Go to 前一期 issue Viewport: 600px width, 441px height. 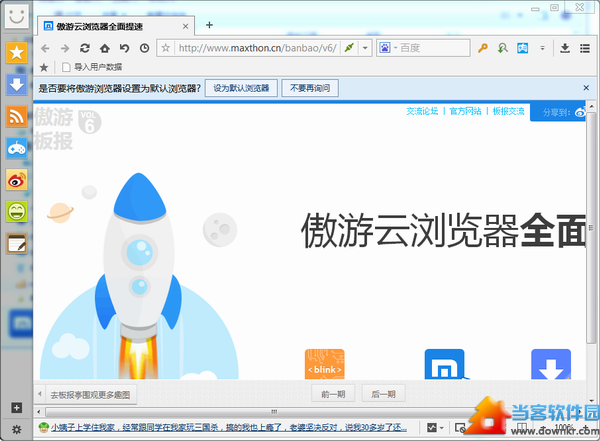point(333,394)
